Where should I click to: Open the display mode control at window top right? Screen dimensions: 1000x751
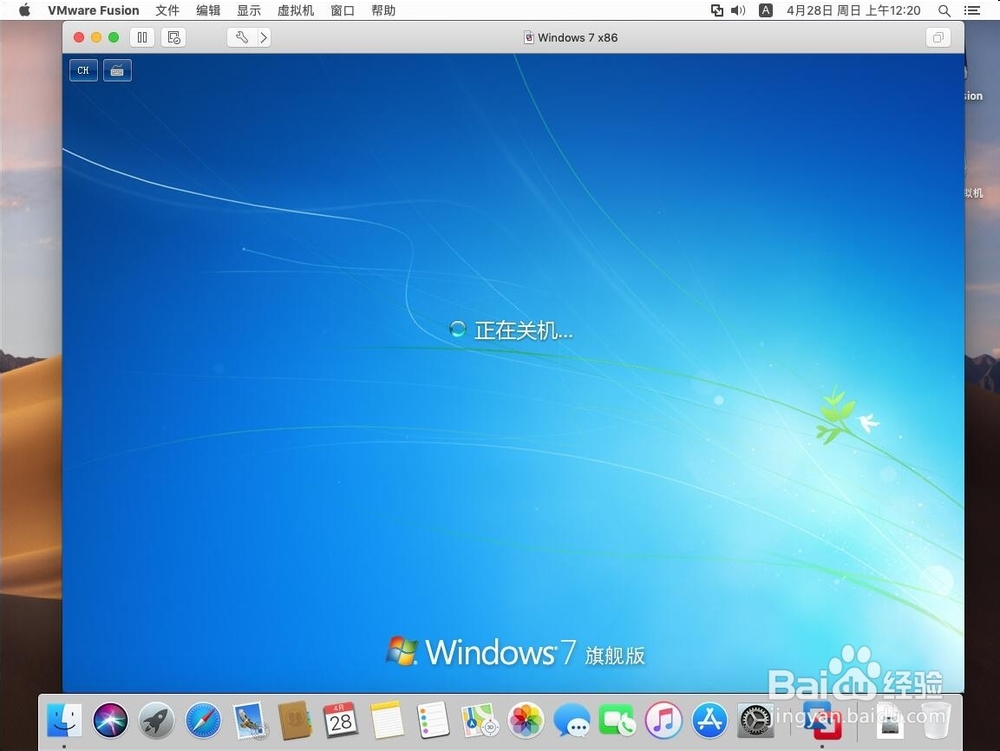tap(937, 36)
